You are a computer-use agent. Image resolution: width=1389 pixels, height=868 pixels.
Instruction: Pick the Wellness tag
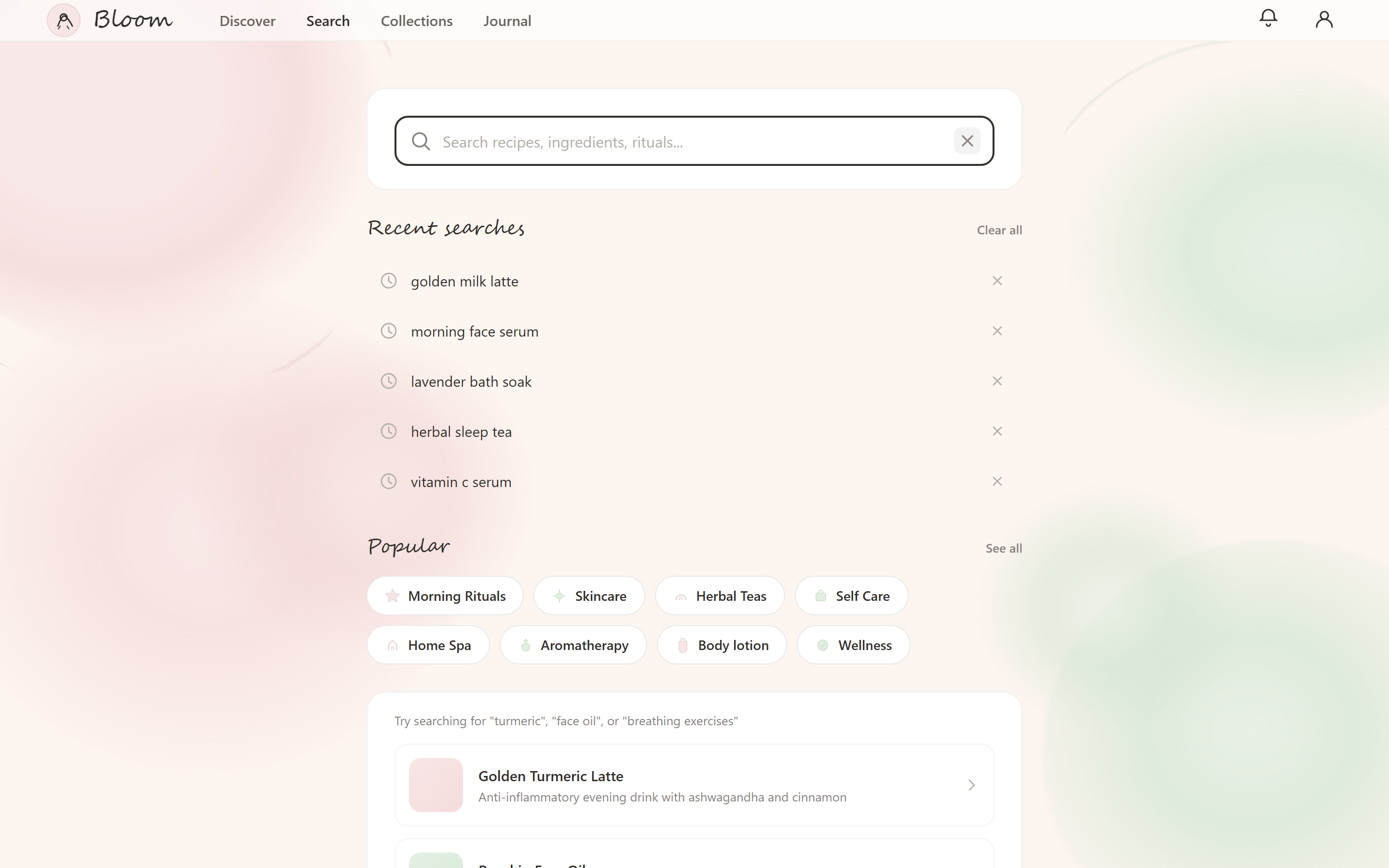pos(853,645)
